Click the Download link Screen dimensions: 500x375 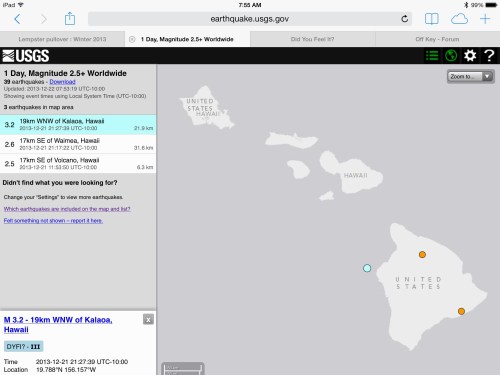coord(62,82)
